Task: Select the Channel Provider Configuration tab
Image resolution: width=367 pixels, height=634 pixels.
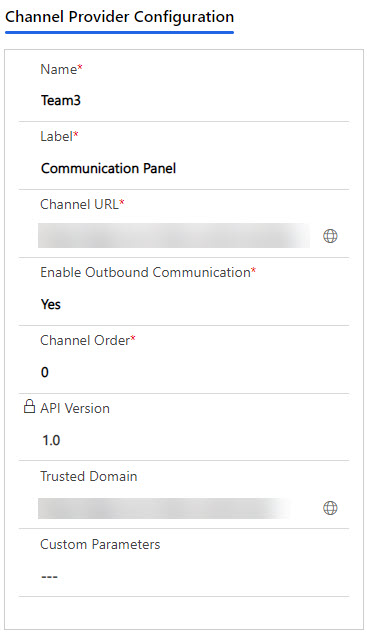Action: 120,17
